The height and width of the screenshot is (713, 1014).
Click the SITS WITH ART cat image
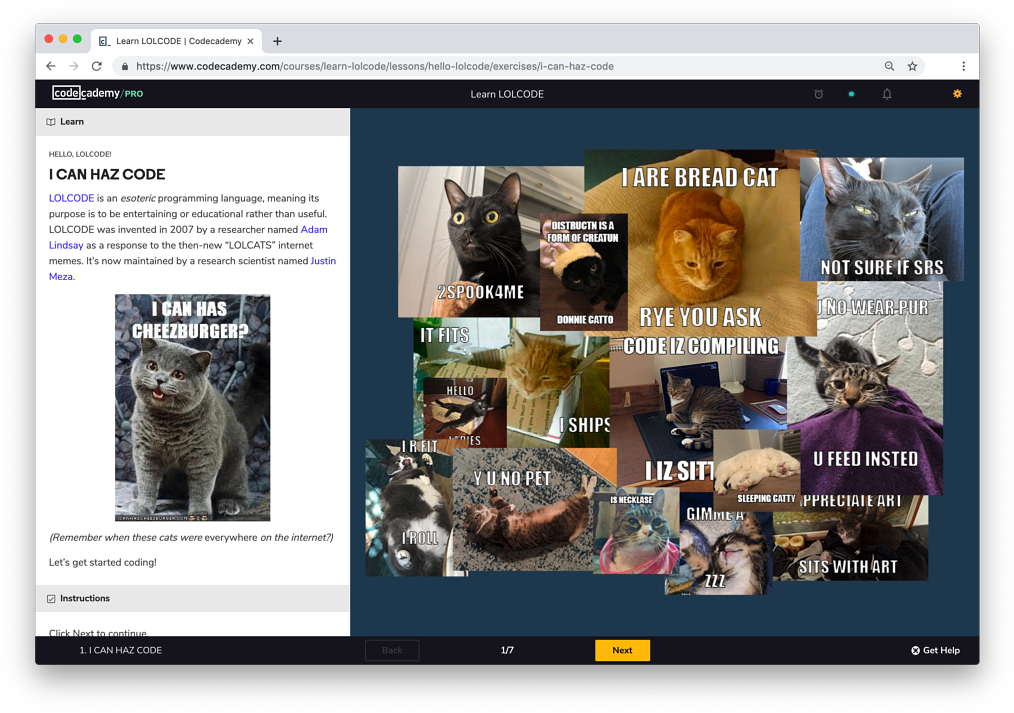850,538
